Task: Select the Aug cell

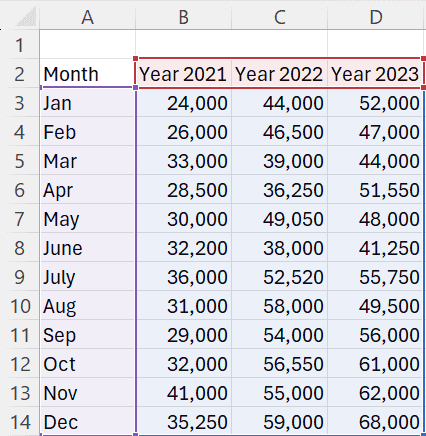Action: [88, 306]
